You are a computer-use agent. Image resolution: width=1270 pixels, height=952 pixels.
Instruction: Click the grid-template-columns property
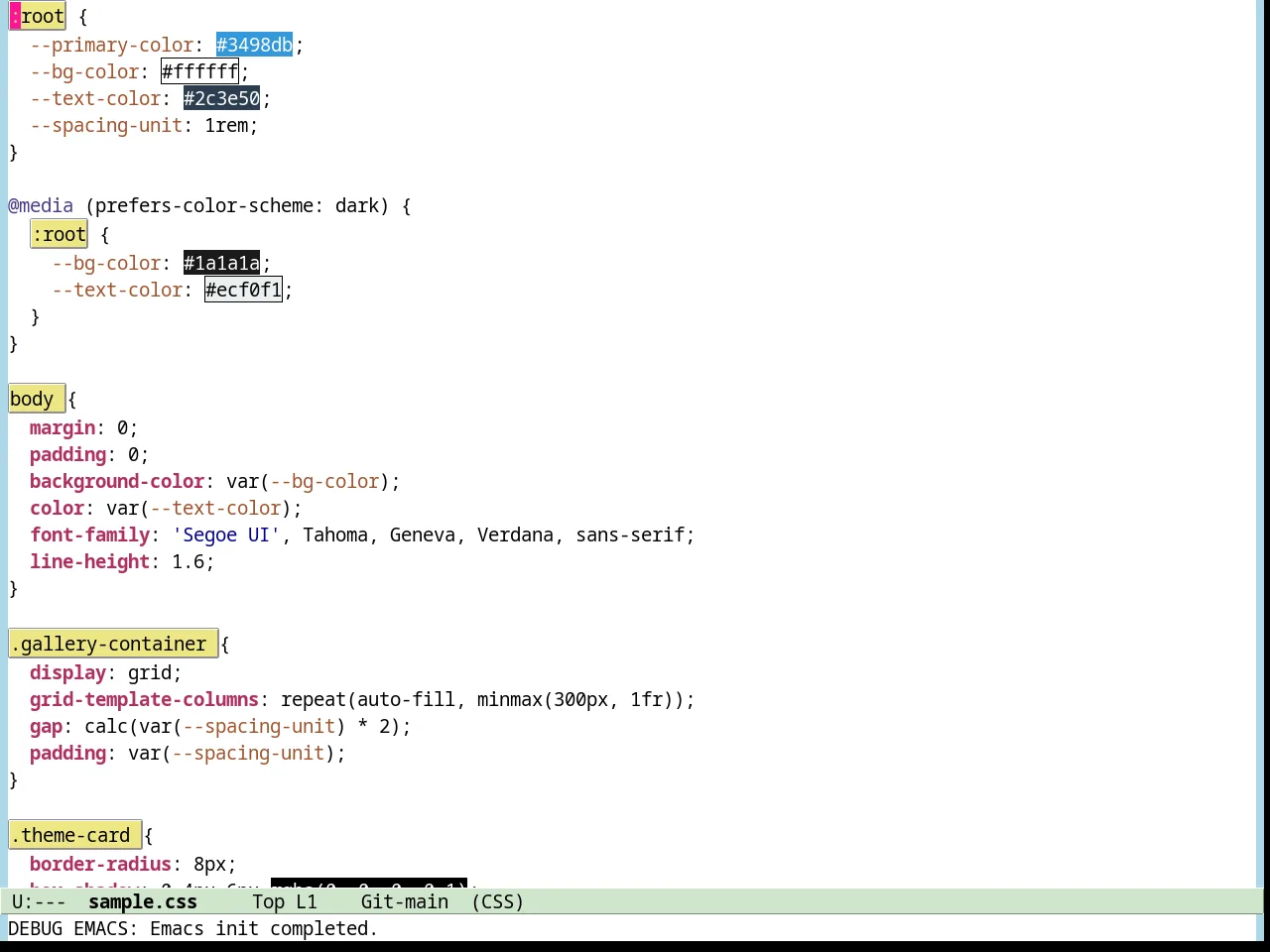pos(144,699)
